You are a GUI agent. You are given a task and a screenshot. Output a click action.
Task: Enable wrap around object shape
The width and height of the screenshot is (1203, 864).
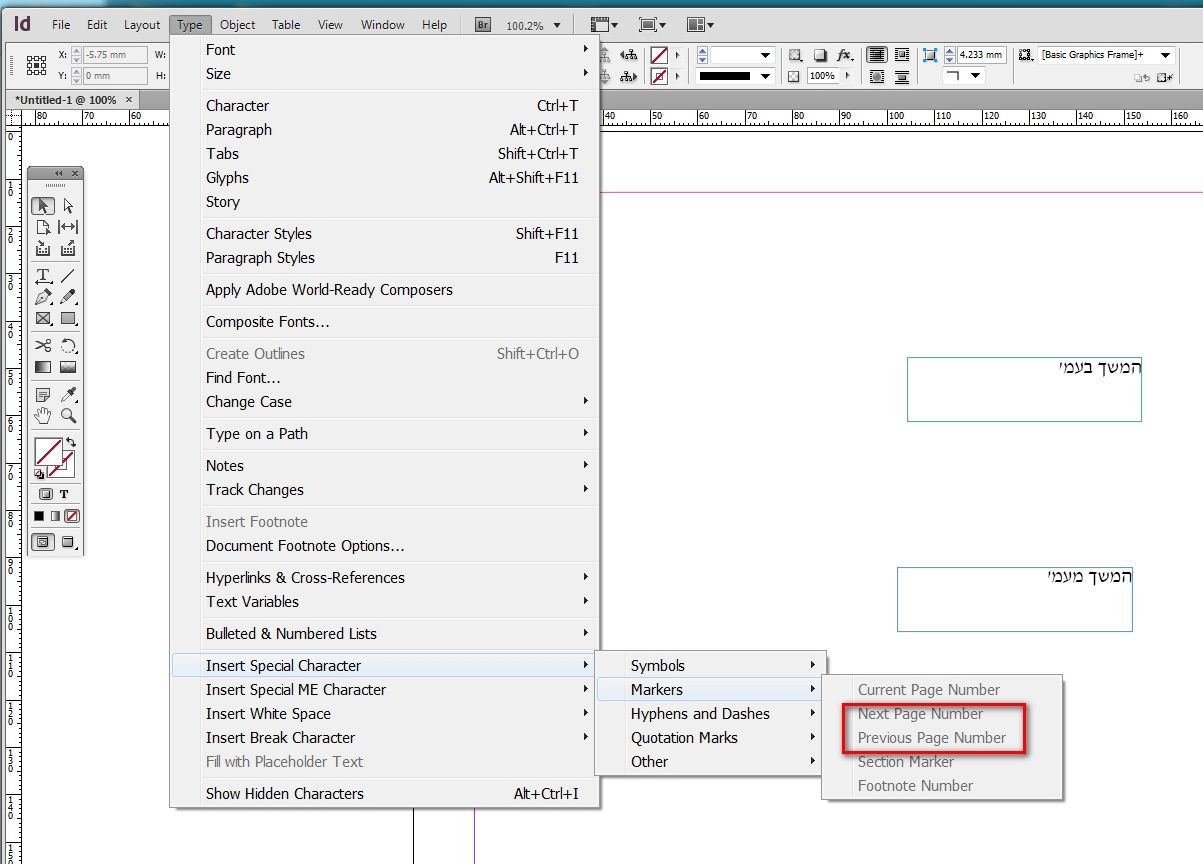[x=876, y=77]
